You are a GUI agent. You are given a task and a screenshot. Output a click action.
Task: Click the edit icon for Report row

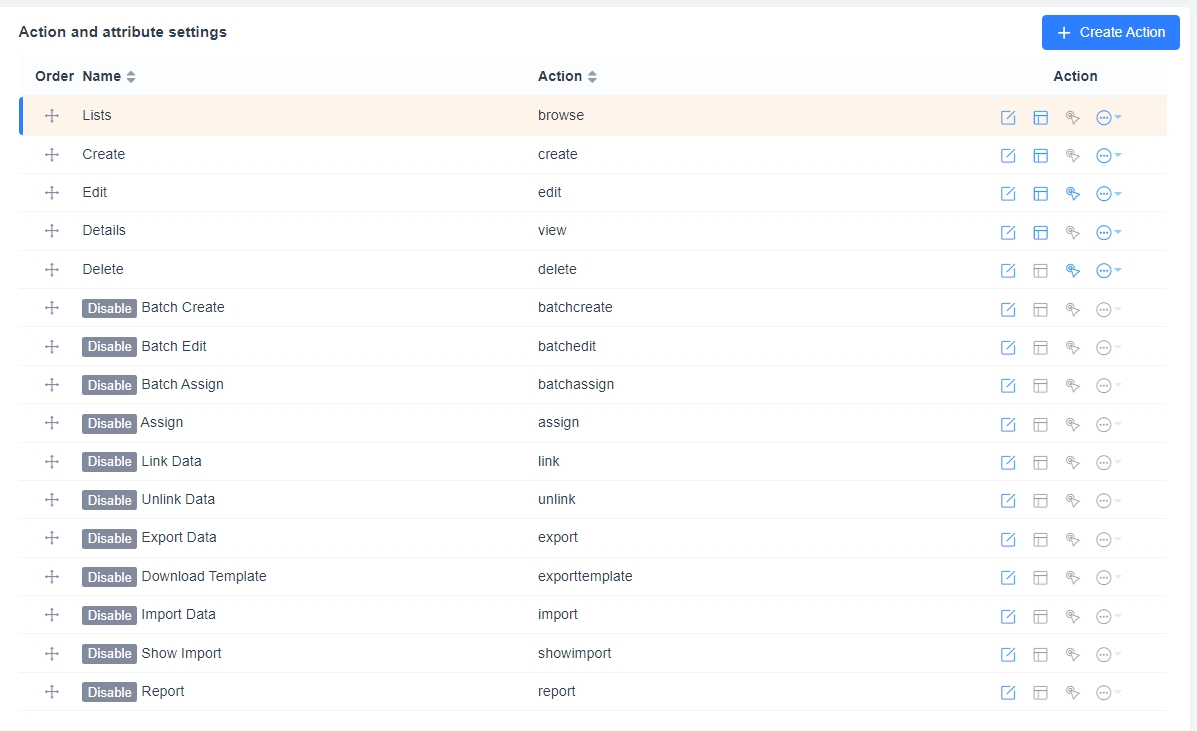(1008, 692)
